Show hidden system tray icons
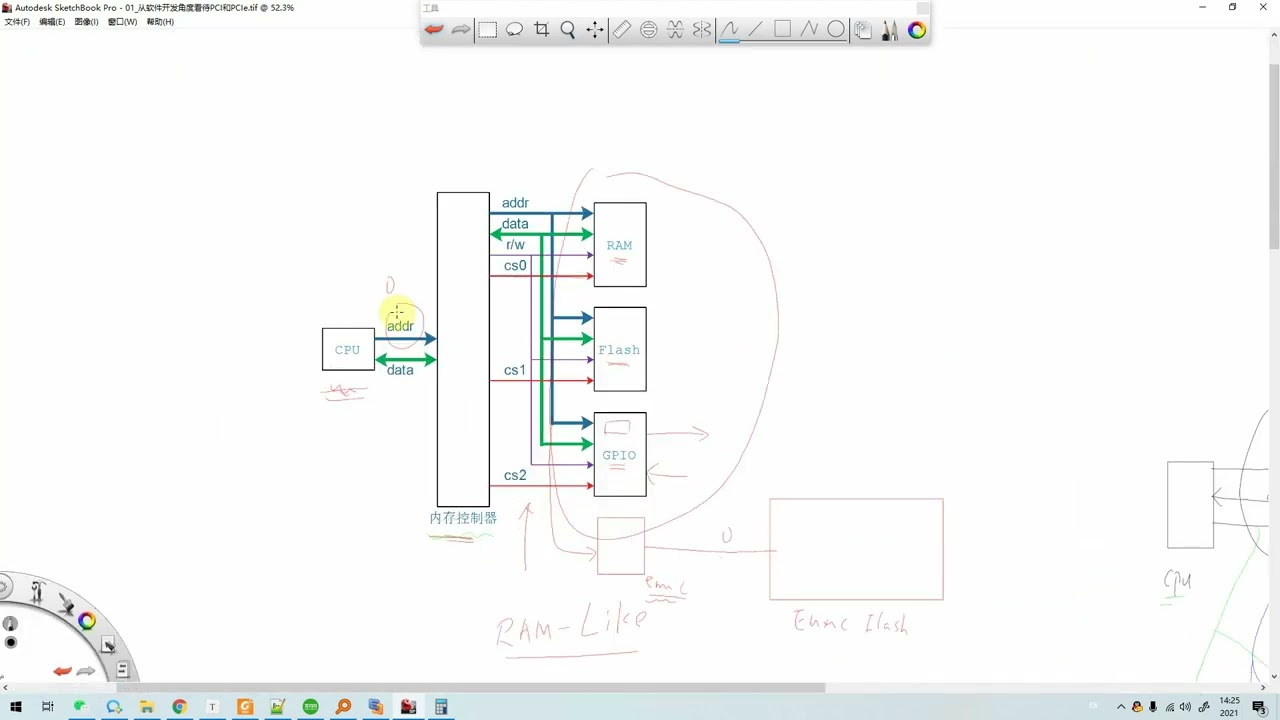This screenshot has width=1280, height=720. pos(1120,707)
